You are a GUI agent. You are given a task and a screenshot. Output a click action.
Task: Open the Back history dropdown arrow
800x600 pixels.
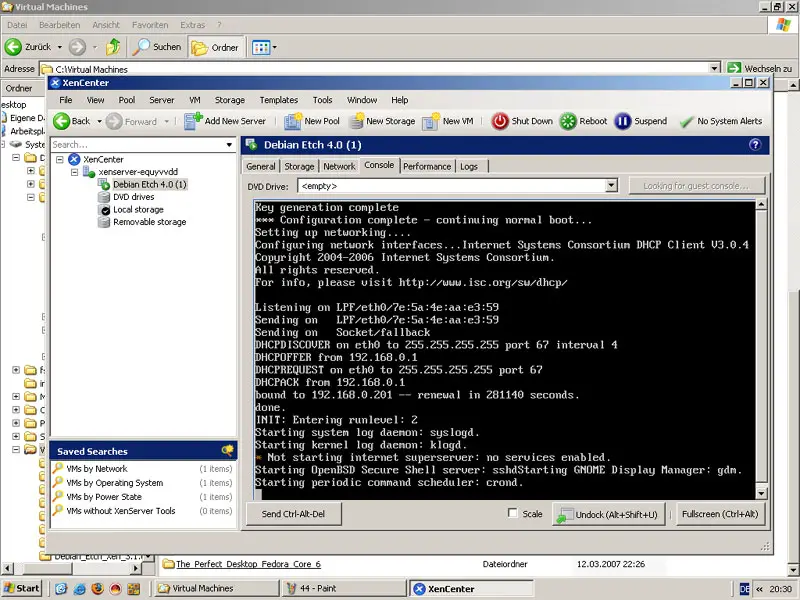pyautogui.click(x=99, y=121)
